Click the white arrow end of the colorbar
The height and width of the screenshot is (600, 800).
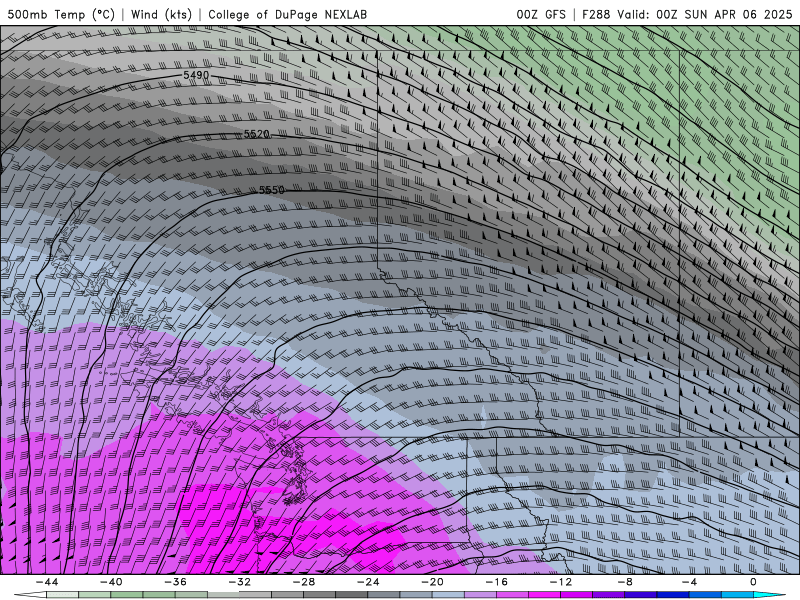31,595
